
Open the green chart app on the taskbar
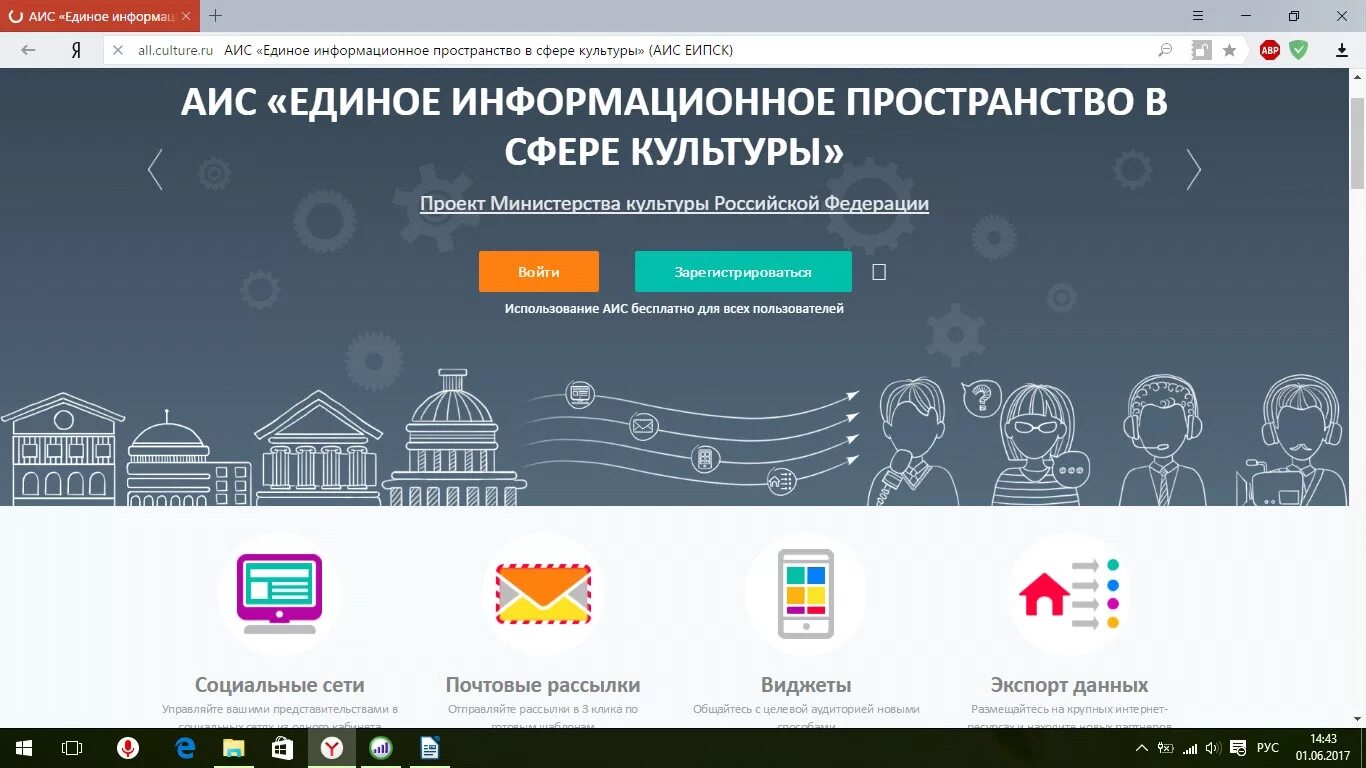coord(380,748)
